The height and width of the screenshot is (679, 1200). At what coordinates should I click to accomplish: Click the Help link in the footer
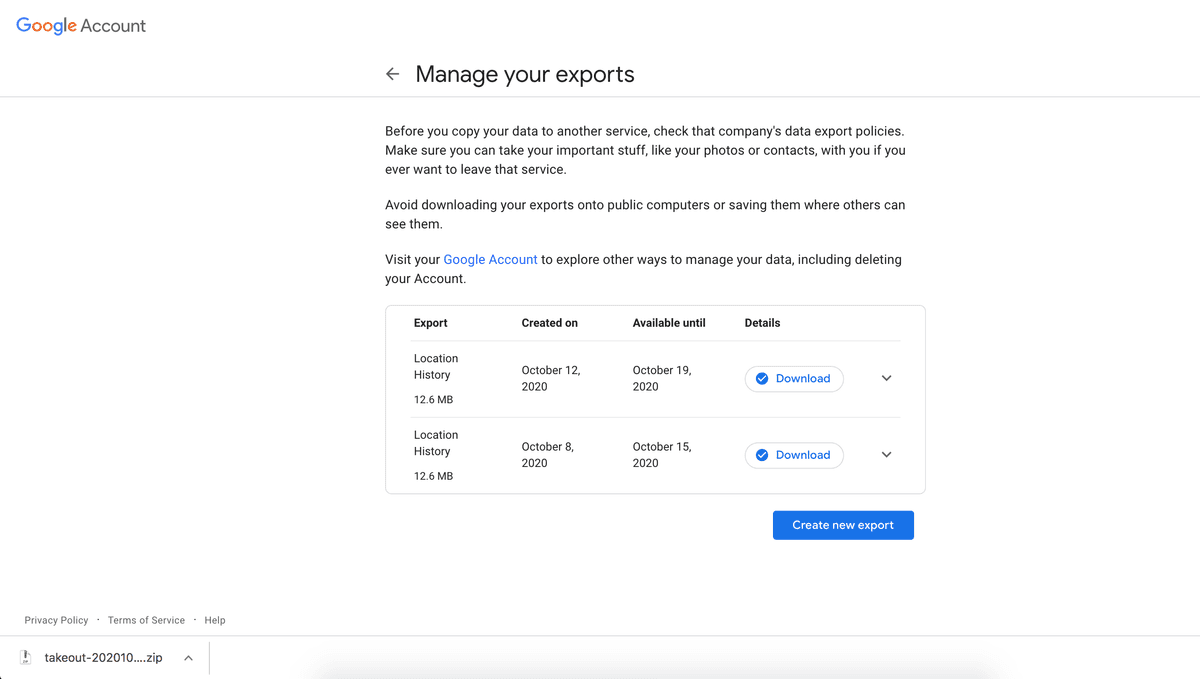tap(215, 620)
